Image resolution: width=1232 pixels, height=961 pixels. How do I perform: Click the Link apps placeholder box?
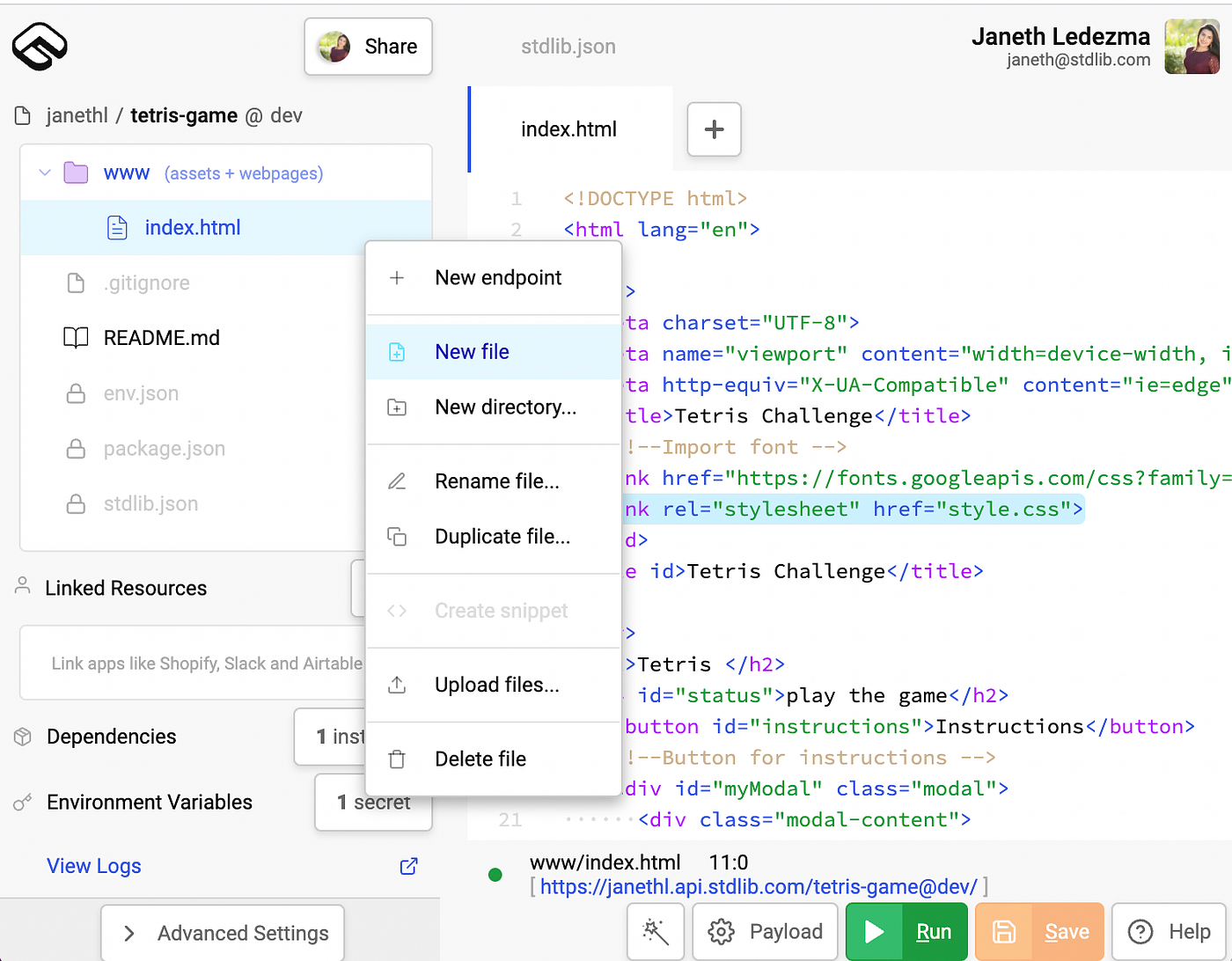coord(193,664)
